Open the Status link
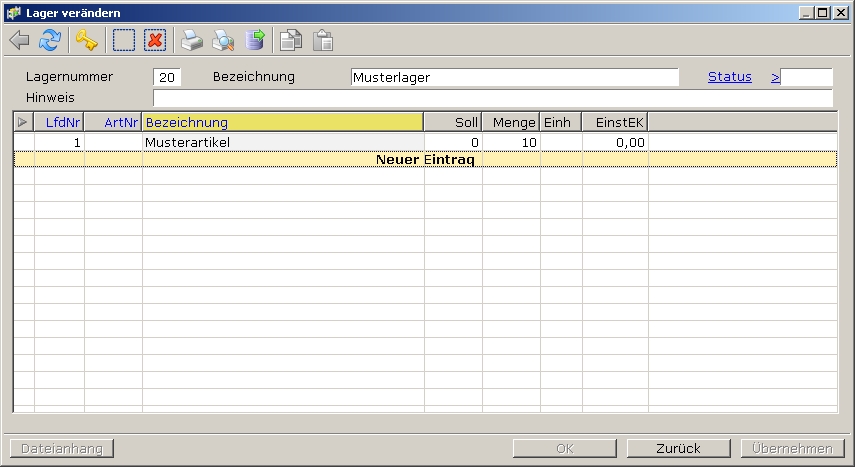This screenshot has width=855, height=467. [729, 77]
